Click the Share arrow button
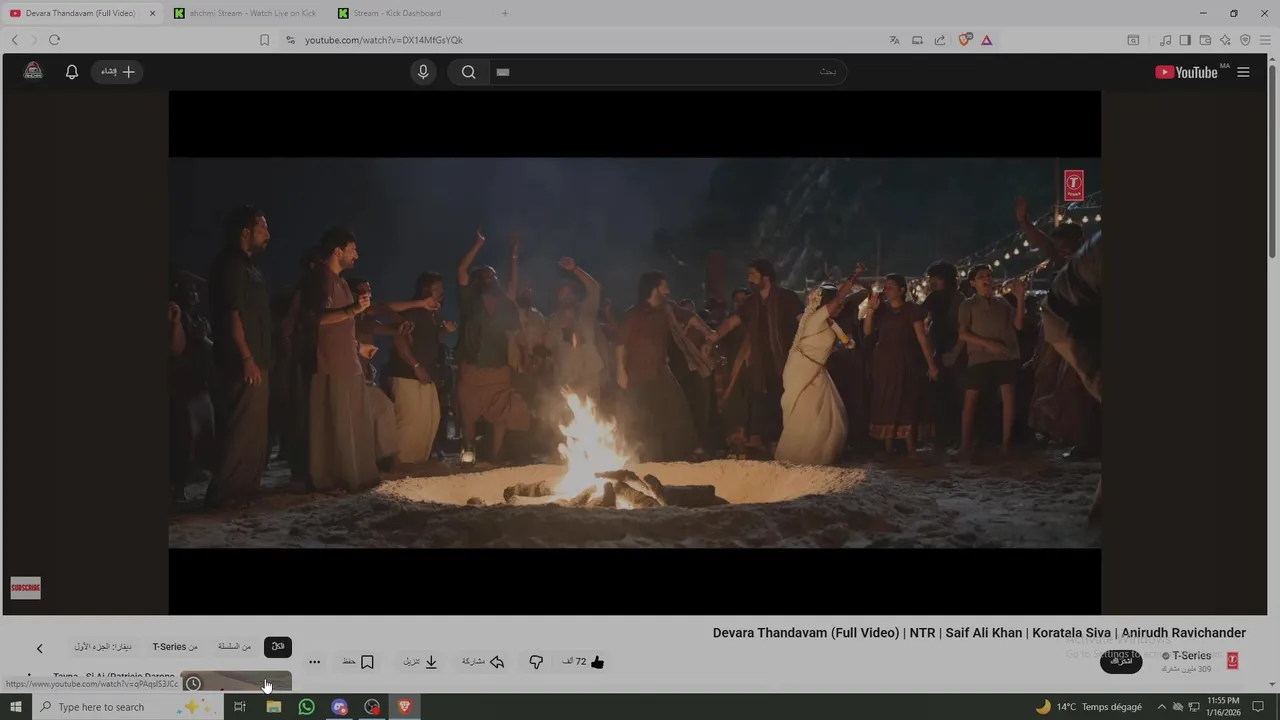This screenshot has width=1280, height=720. tap(483, 662)
